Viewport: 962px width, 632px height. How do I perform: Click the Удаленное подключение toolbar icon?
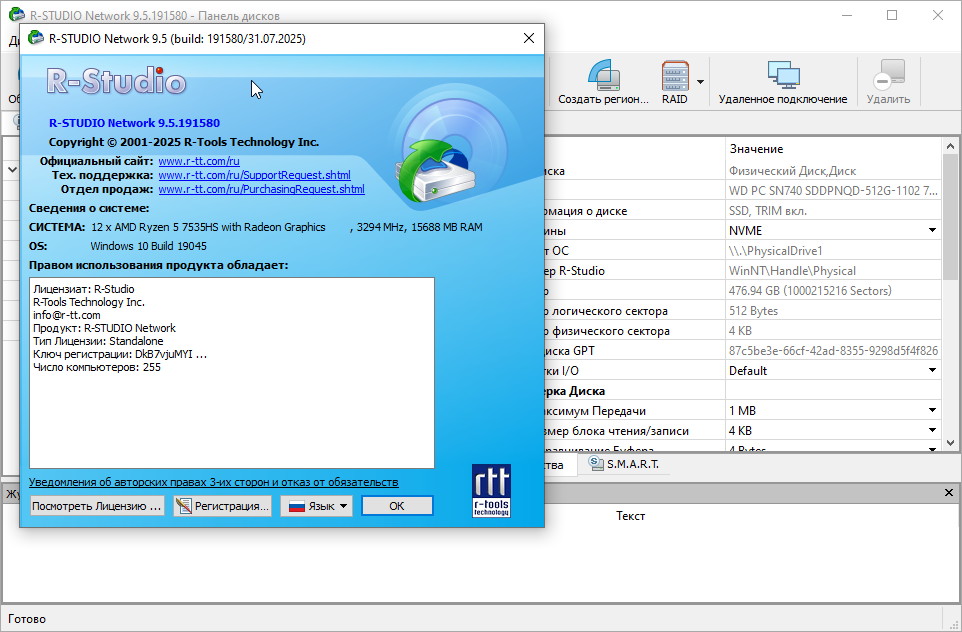click(783, 82)
